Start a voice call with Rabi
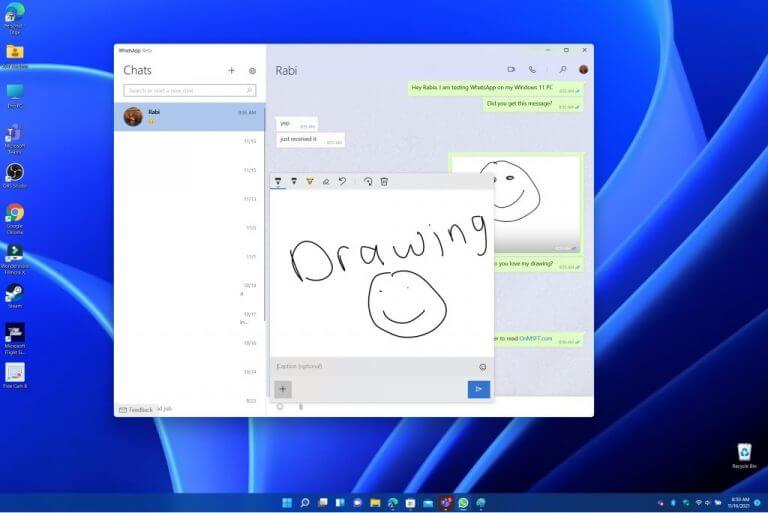The width and height of the screenshot is (768, 513). (532, 70)
